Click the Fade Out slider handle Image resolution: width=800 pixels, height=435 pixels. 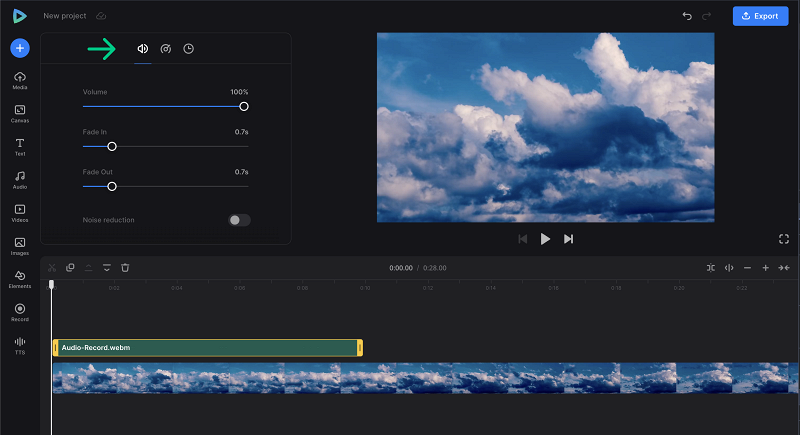pyautogui.click(x=112, y=187)
